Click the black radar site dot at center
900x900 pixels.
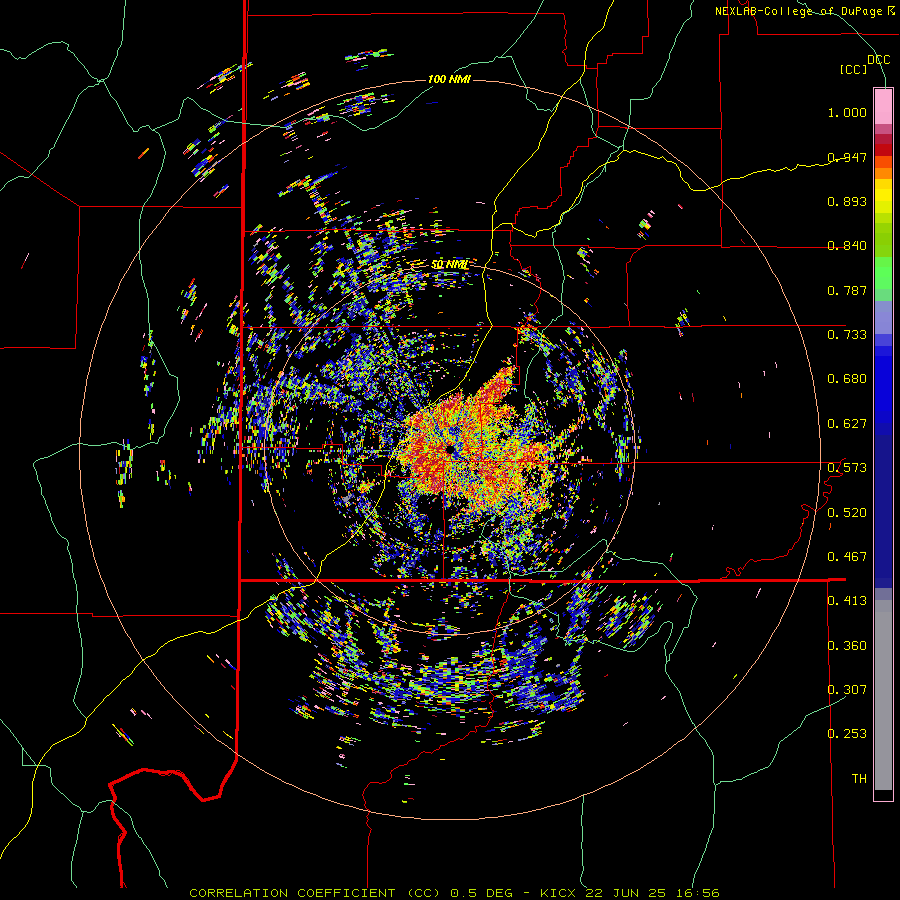(449, 449)
